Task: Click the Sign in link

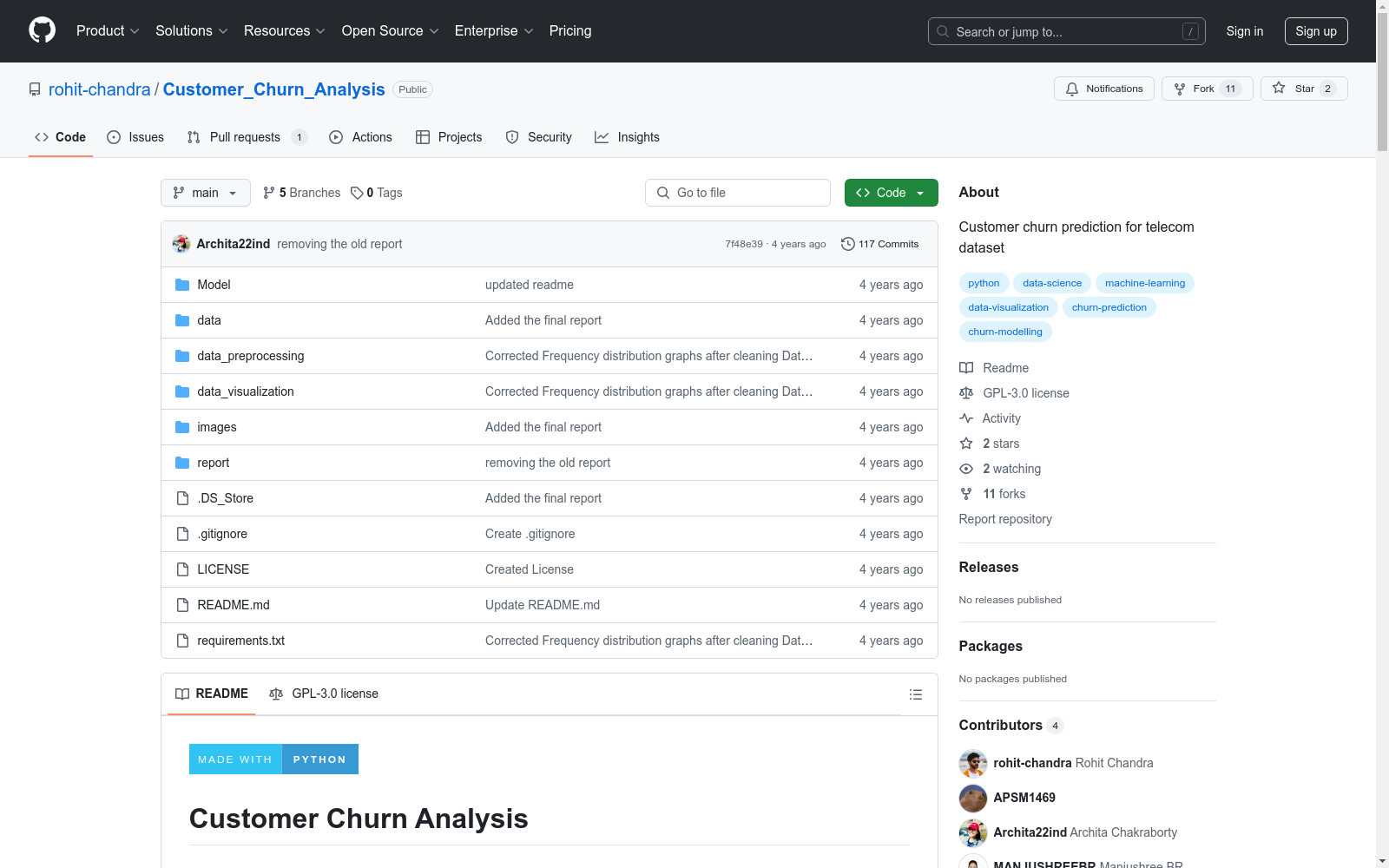Action: [x=1245, y=31]
